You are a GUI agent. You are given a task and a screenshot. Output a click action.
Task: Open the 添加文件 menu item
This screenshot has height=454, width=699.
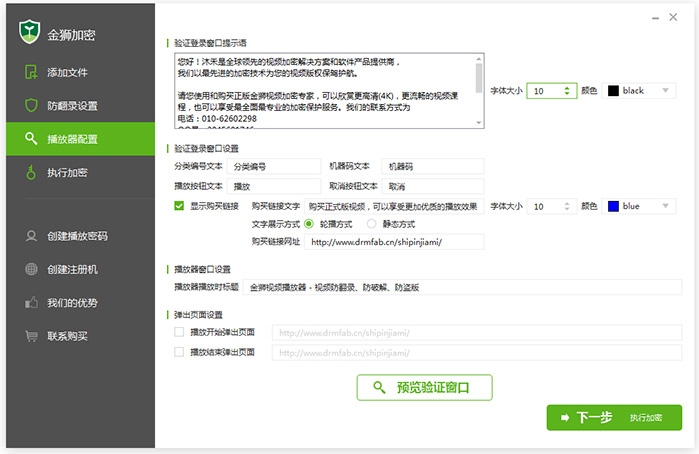click(x=81, y=72)
